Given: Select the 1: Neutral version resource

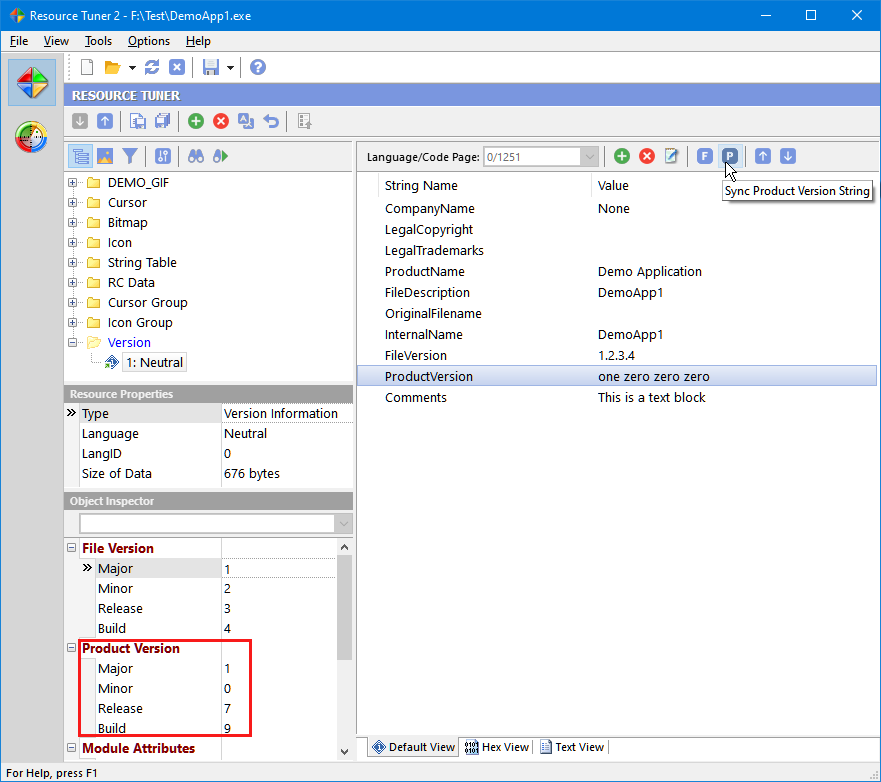Looking at the screenshot, I should pyautogui.click(x=154, y=362).
